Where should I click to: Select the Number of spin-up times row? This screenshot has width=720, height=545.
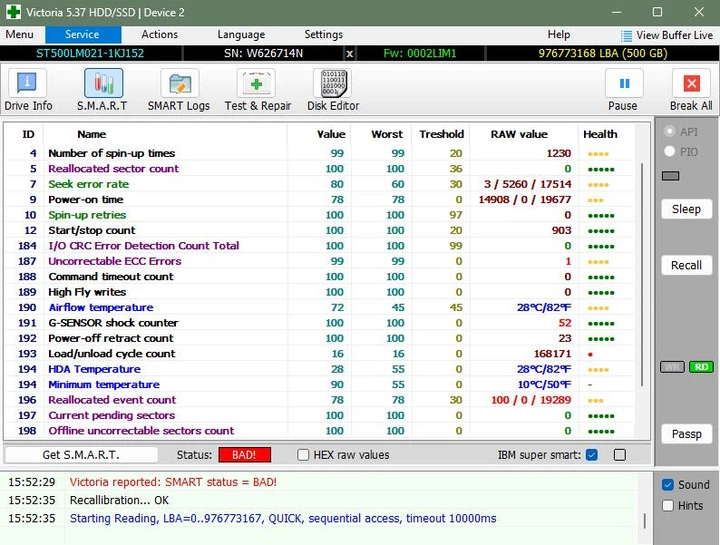coord(321,153)
